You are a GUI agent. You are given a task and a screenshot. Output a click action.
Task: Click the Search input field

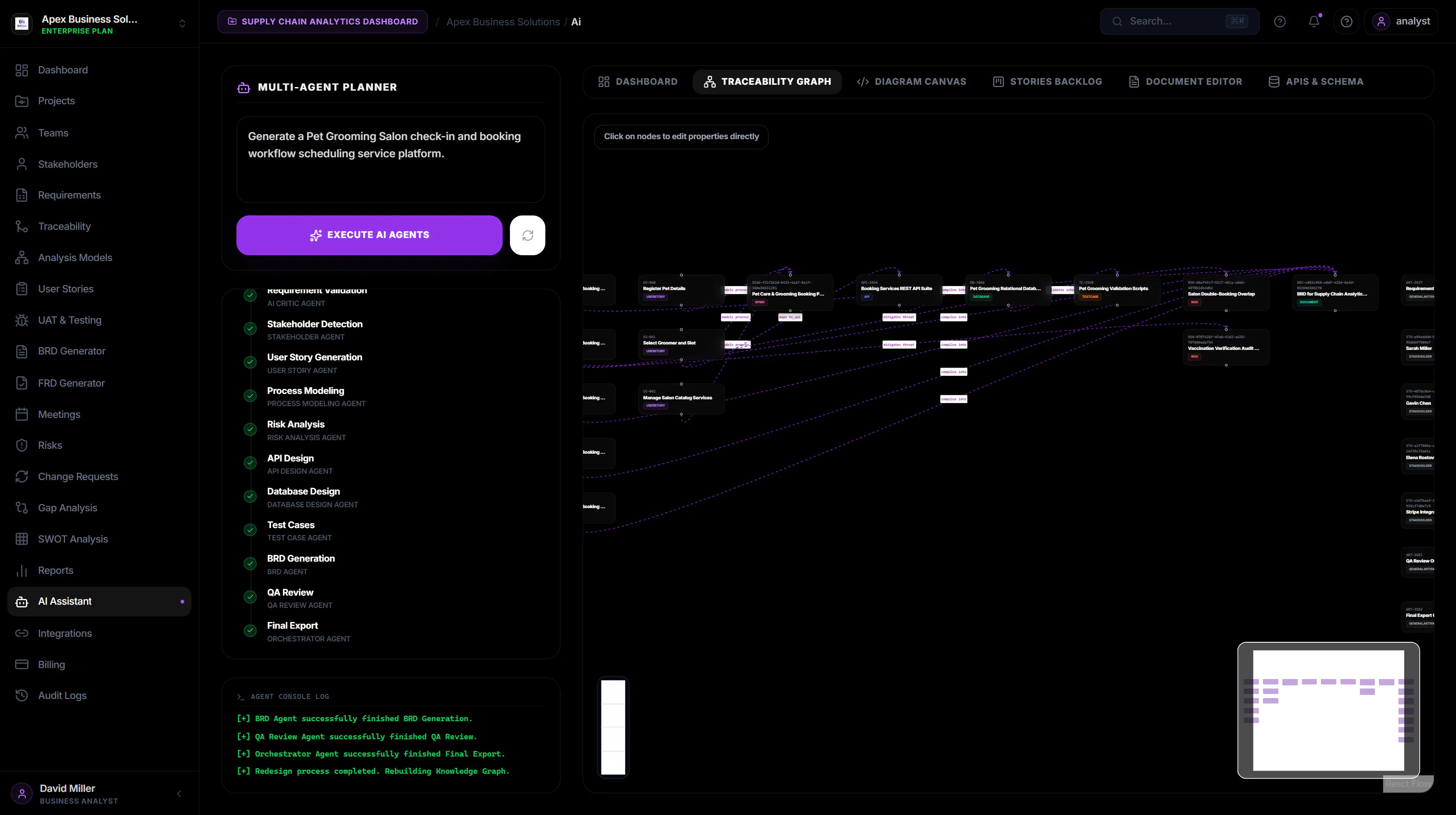(1179, 21)
